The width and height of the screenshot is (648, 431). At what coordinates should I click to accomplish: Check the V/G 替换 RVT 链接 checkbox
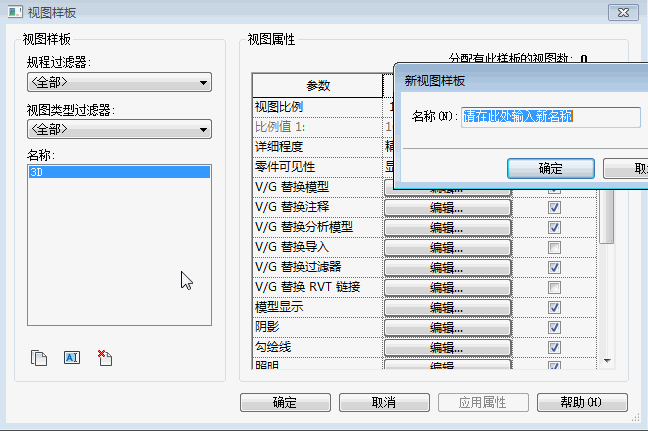(x=554, y=287)
